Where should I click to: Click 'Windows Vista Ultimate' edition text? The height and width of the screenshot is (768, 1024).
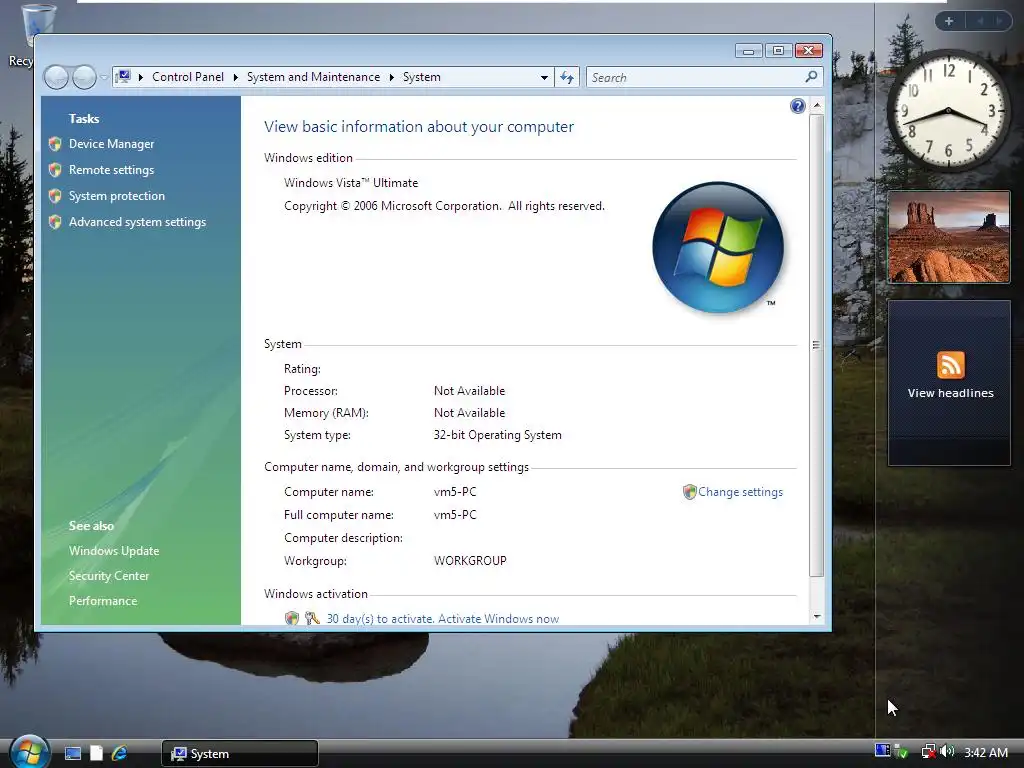[x=351, y=183]
